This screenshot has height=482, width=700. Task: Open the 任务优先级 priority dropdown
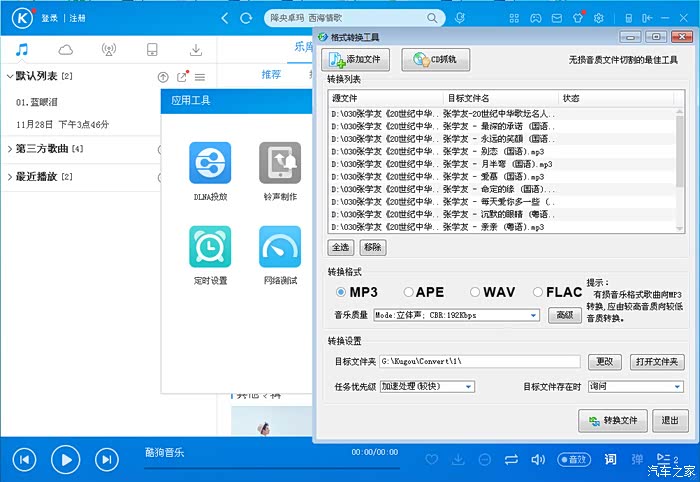427,386
